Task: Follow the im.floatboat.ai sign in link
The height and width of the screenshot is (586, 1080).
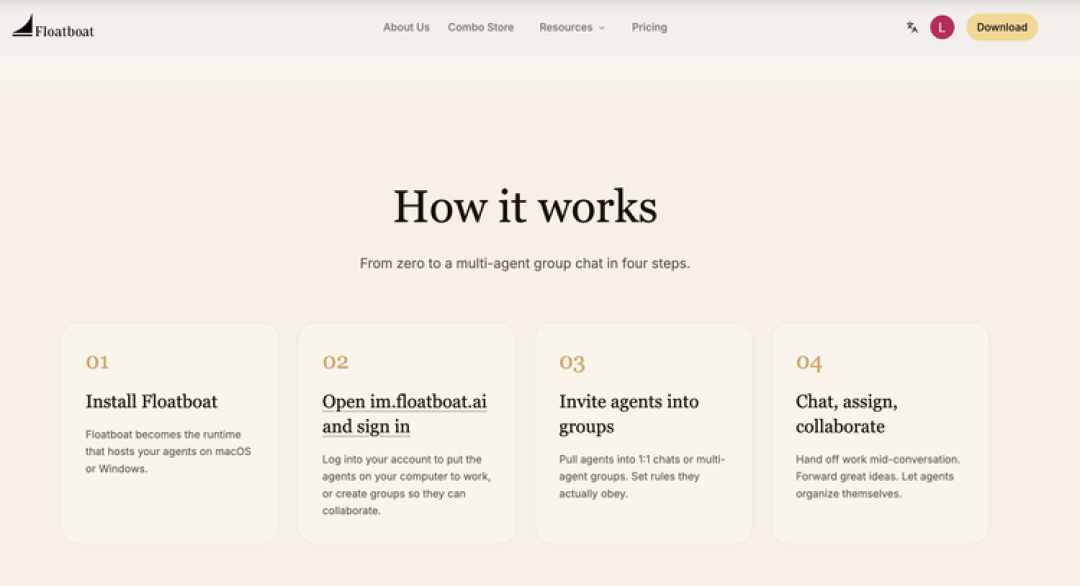Action: click(x=404, y=414)
